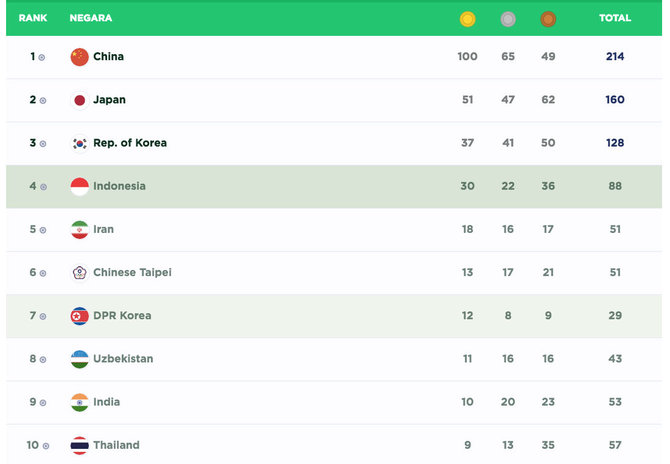
Task: Expand the rank 7 row arrow
Action: [x=42, y=316]
